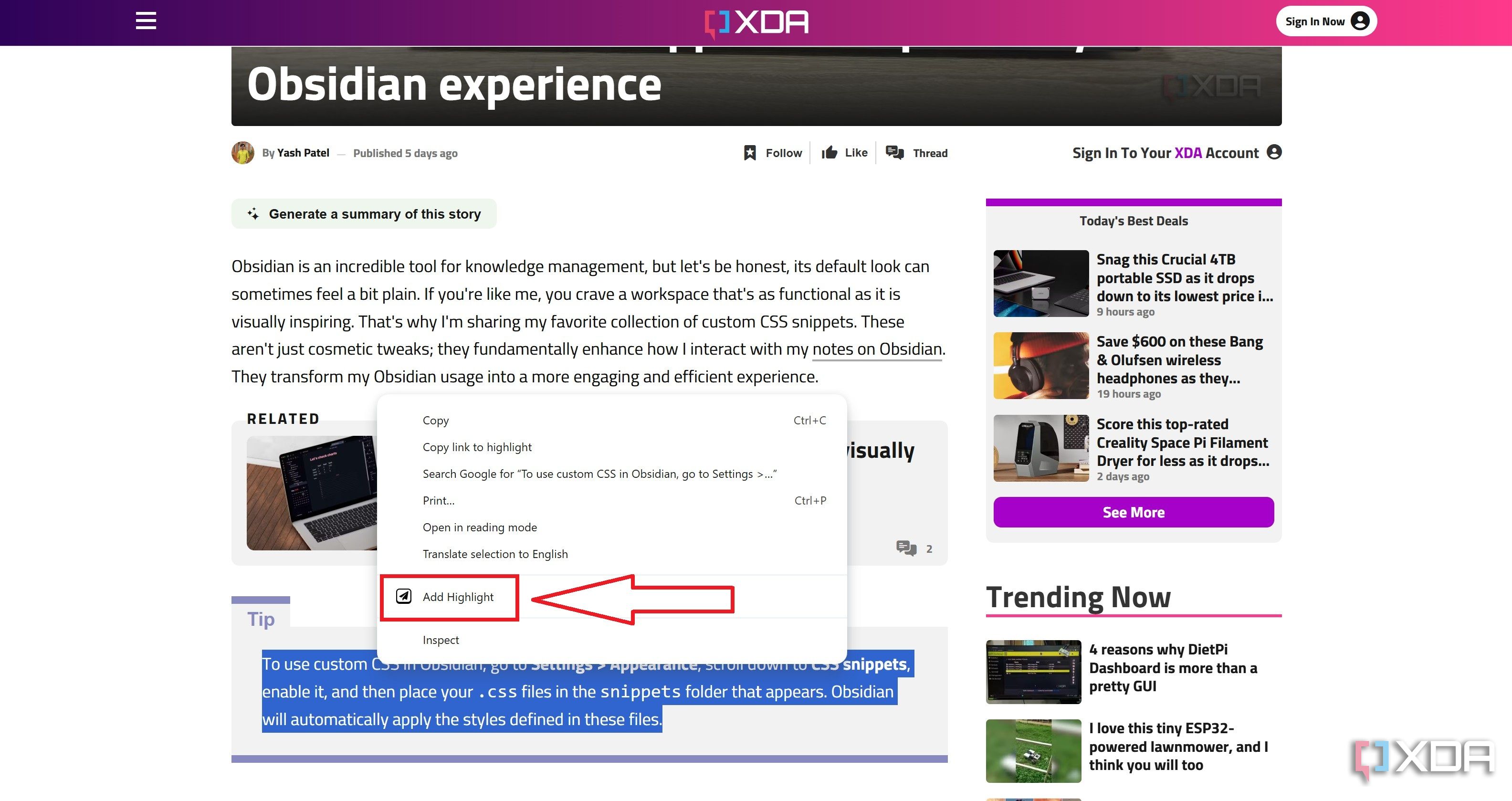Choose Translate selection to English
Viewport: 1512px width, 801px height.
click(611, 554)
